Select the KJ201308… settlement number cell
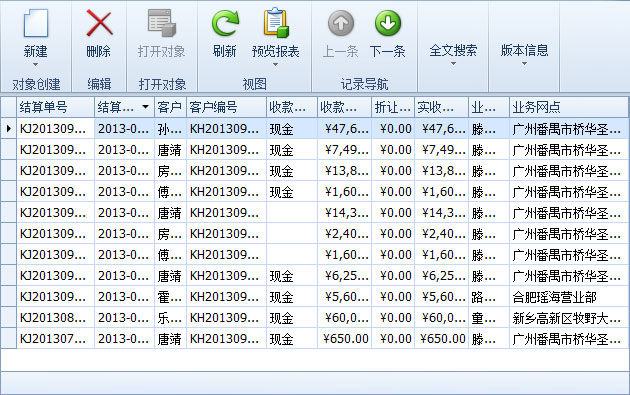630x395 pixels. [55, 317]
